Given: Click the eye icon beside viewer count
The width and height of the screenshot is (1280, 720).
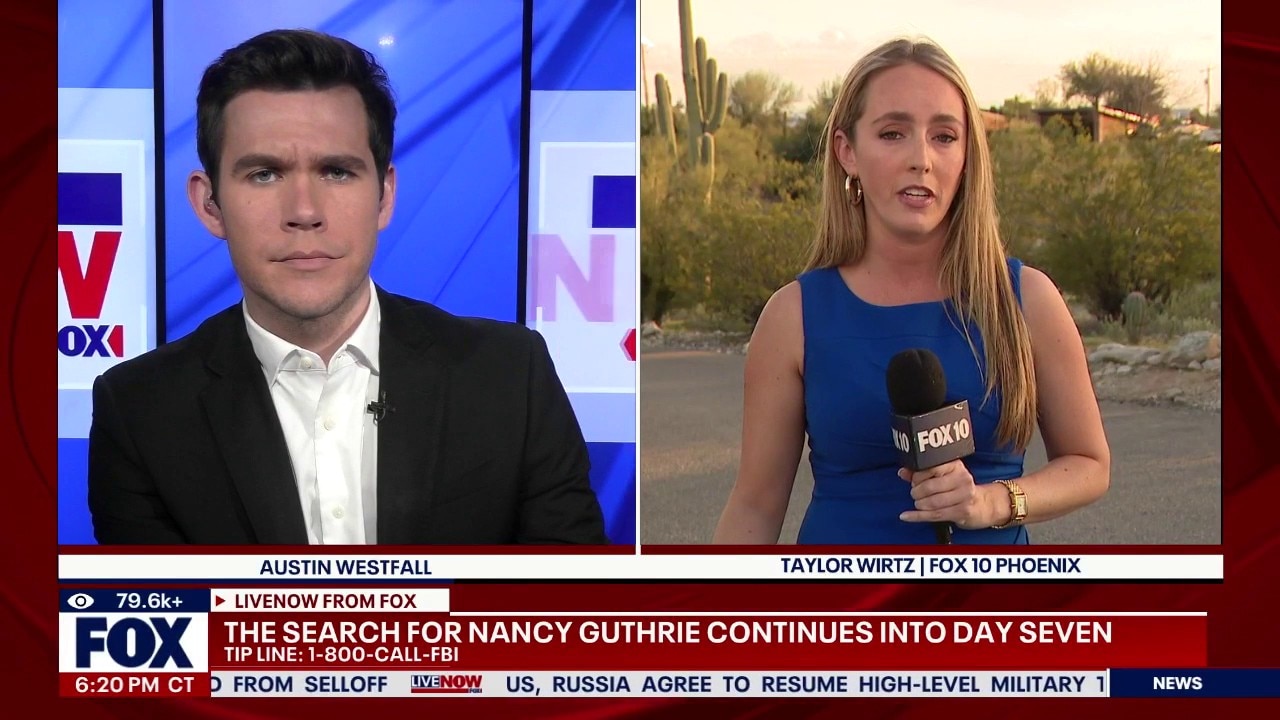Looking at the screenshot, I should (x=80, y=601).
